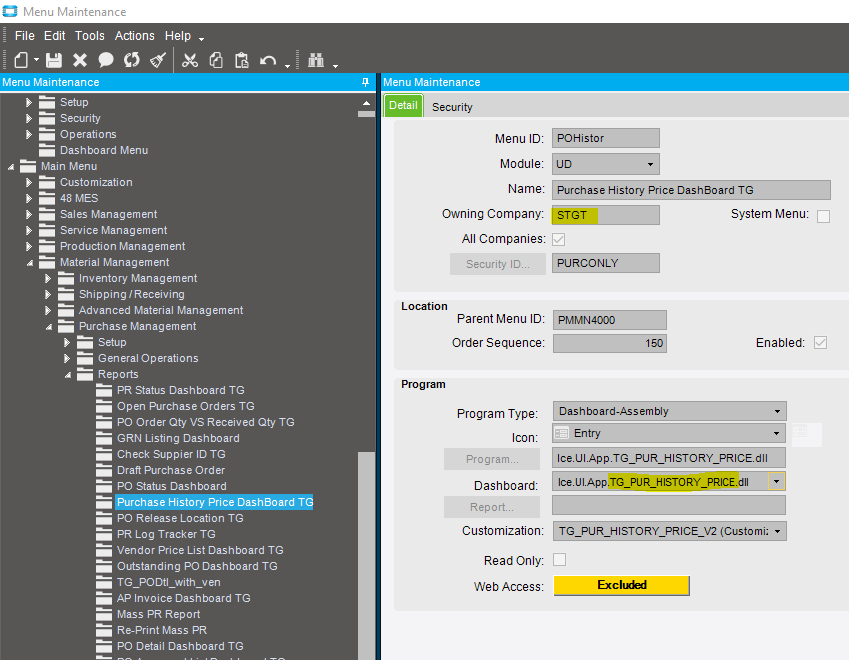Image resolution: width=849 pixels, height=660 pixels.
Task: Select PO Status Dashboard tree item
Action: coord(171,486)
